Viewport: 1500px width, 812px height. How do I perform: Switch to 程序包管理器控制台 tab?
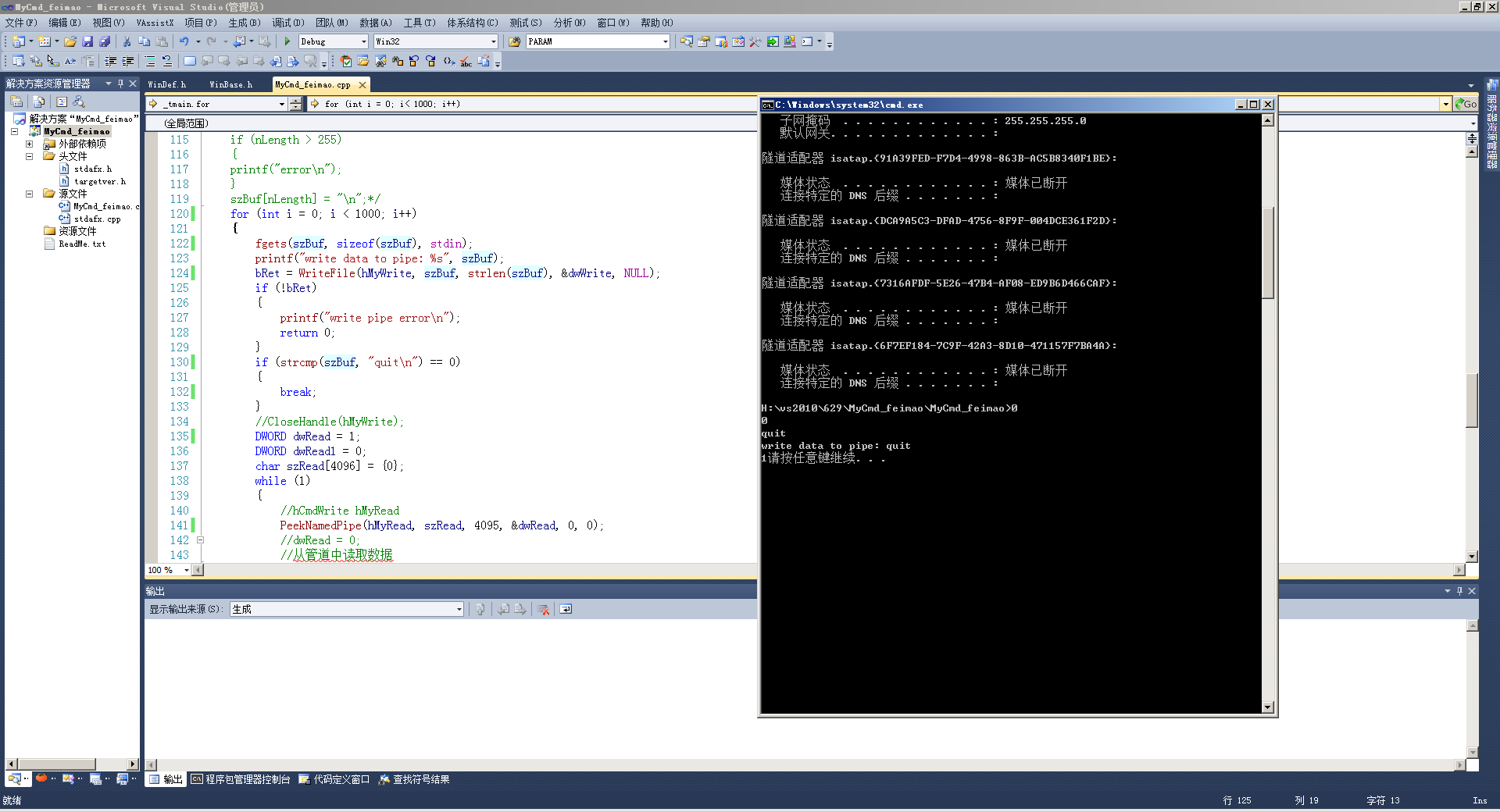(x=241, y=779)
